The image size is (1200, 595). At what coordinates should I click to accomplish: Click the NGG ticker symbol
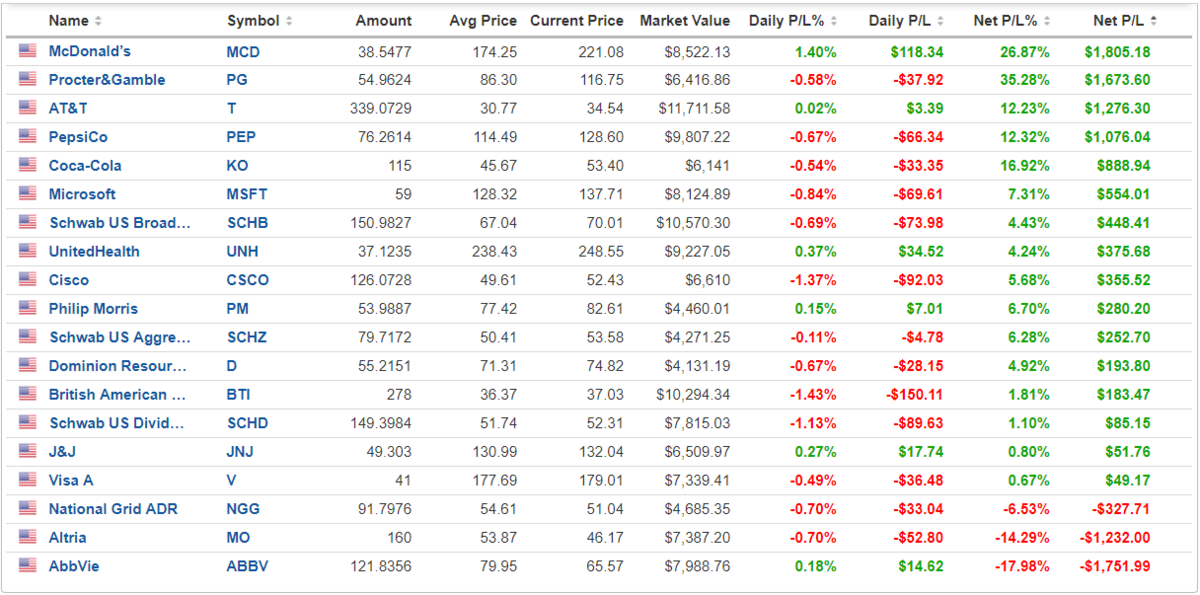point(243,509)
